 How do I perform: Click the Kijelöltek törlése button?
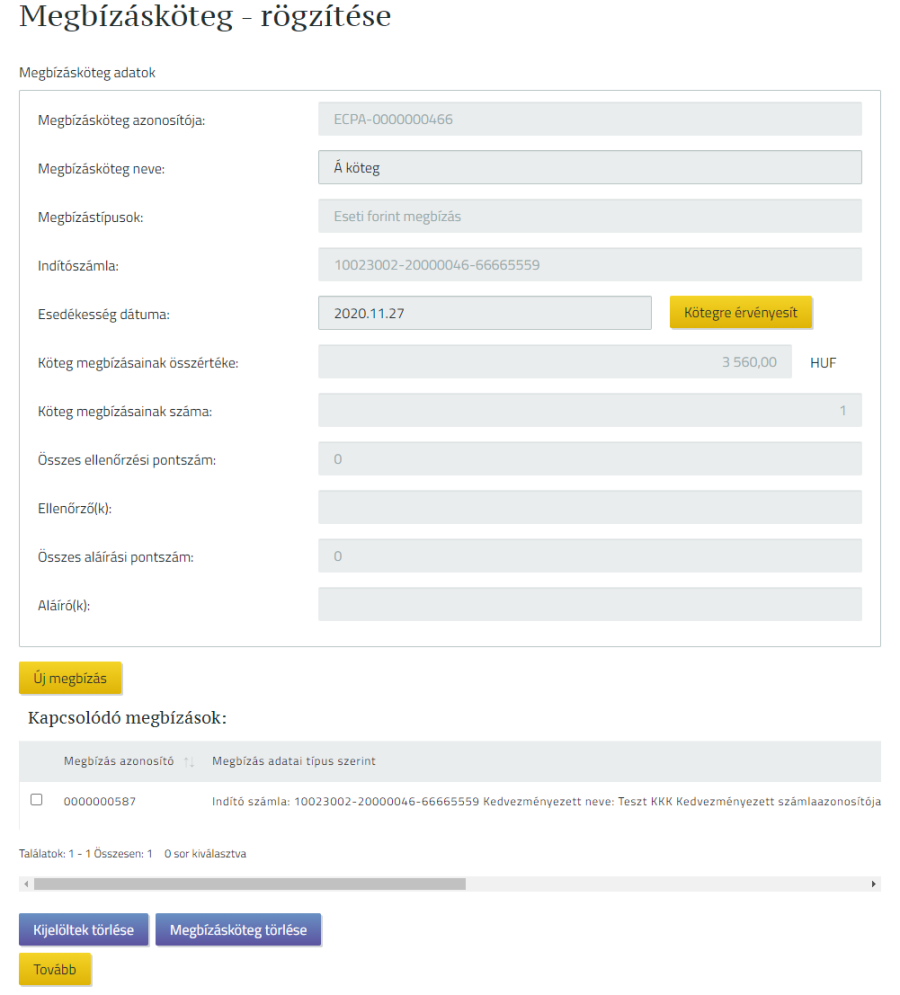point(83,930)
